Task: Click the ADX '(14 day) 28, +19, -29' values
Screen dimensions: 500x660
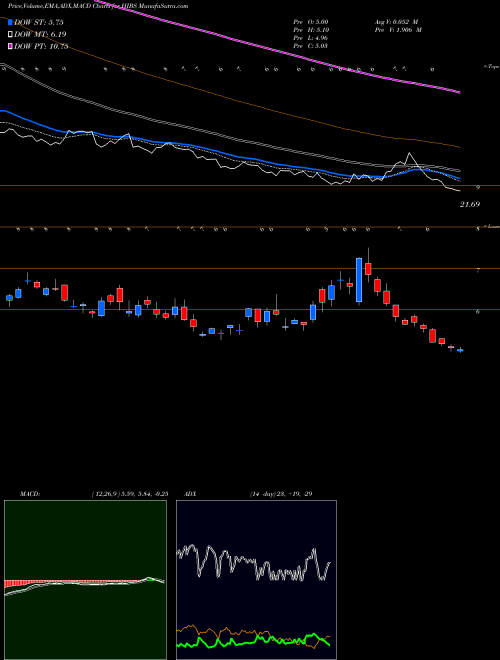Action: click(280, 494)
